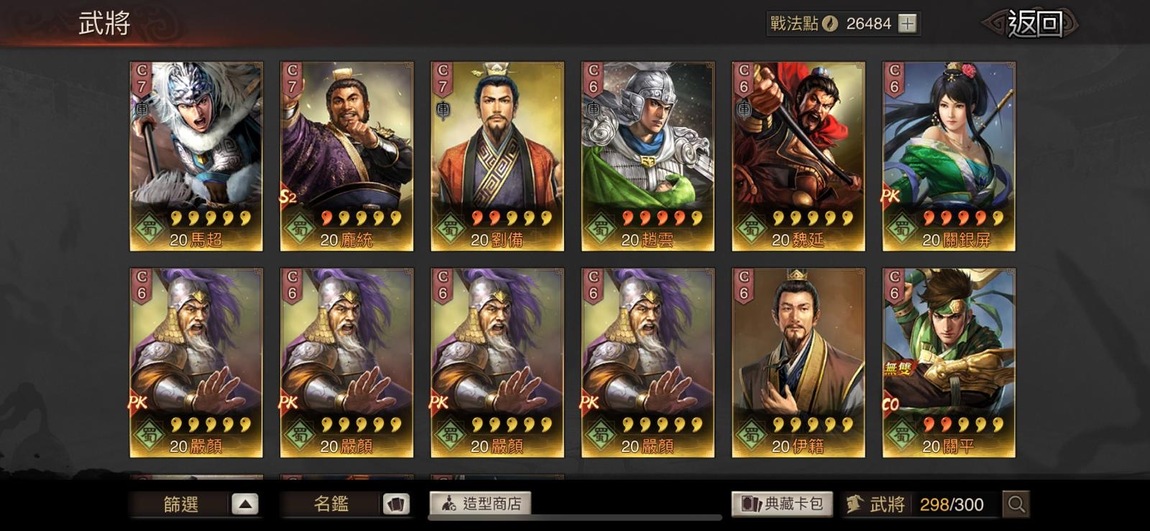This screenshot has width=1150, height=531.
Task: Select the 伊籍 general card
Action: [x=799, y=363]
